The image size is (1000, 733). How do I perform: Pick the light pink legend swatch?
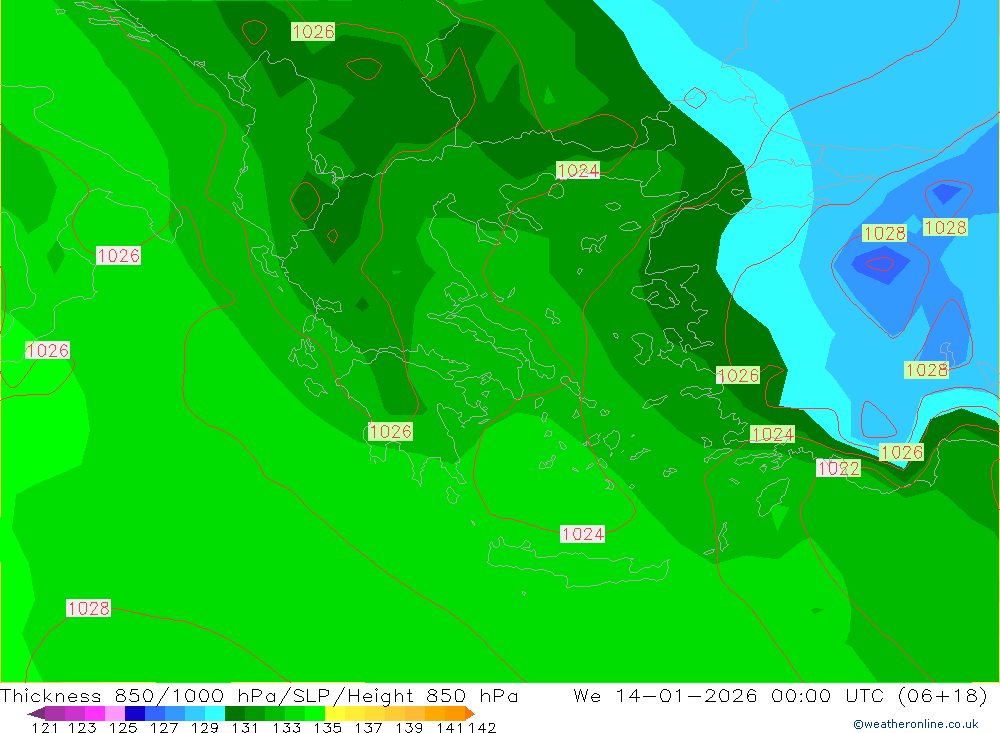pyautogui.click(x=115, y=713)
